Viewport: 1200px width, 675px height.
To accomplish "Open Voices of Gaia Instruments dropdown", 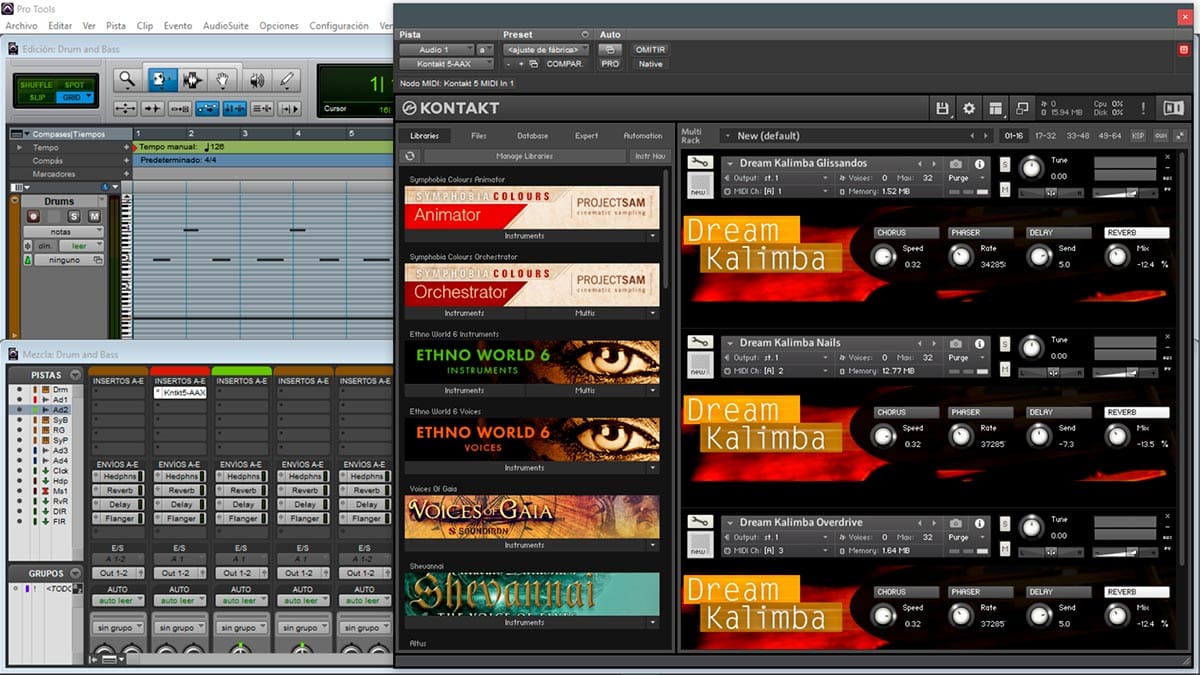I will pos(532,545).
